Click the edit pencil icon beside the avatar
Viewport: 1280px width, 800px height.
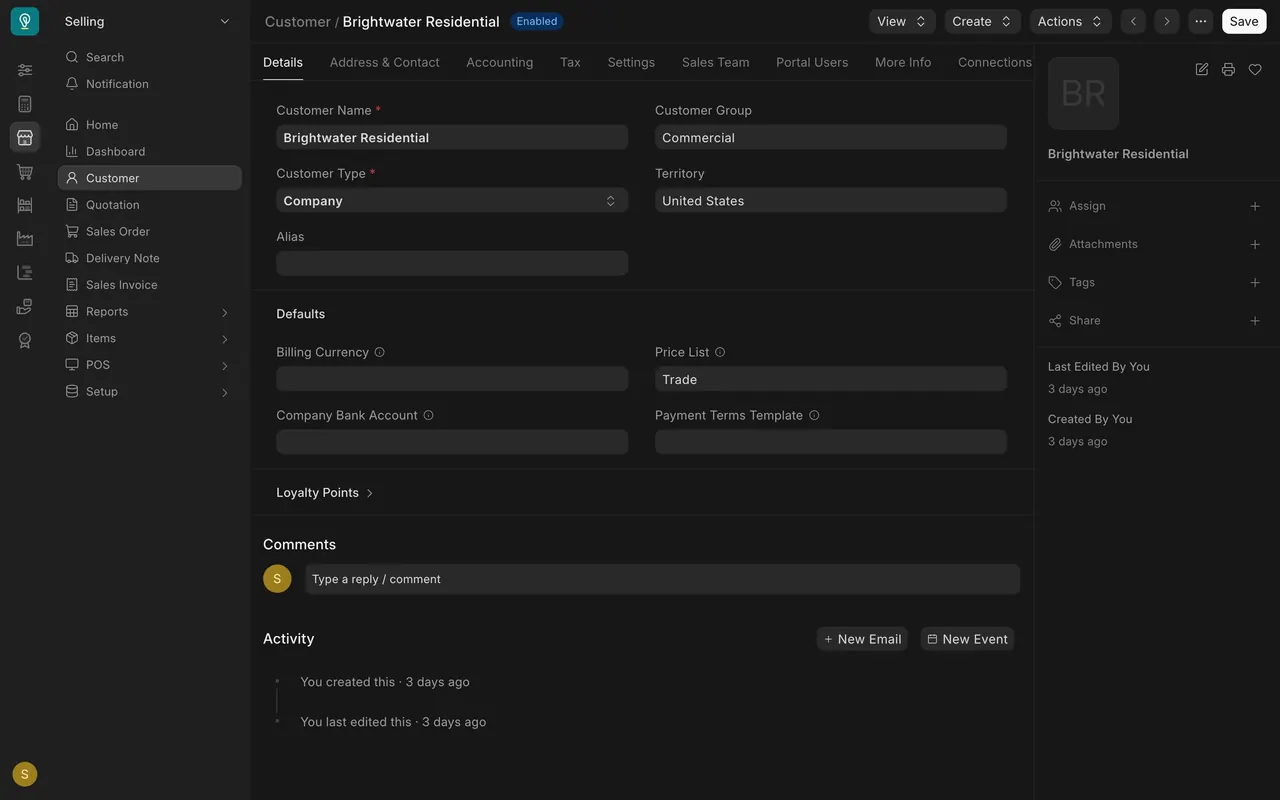[x=1202, y=69]
